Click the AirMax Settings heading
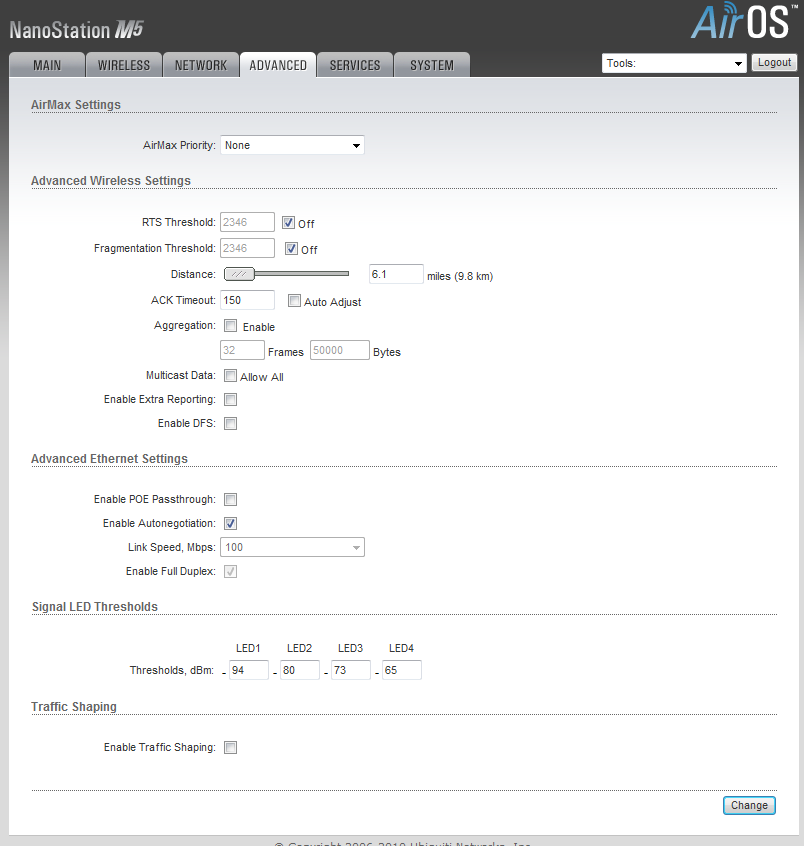 coord(76,105)
